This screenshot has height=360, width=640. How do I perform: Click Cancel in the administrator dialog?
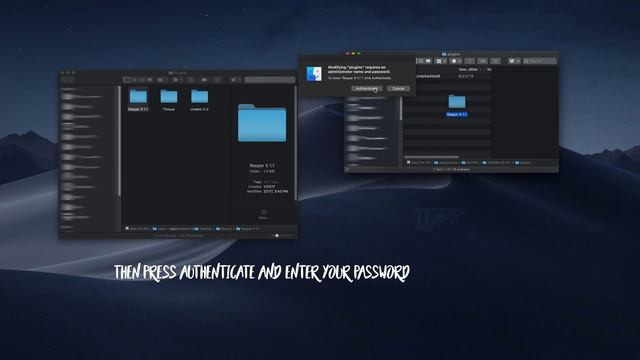(x=398, y=89)
